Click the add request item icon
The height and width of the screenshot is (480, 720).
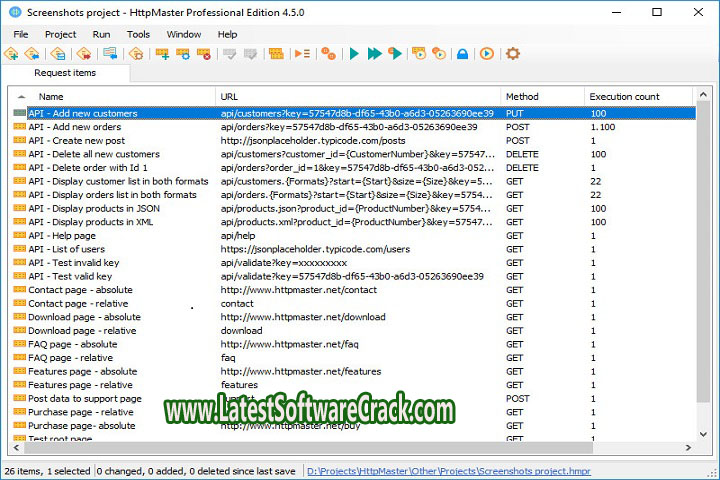[162, 54]
